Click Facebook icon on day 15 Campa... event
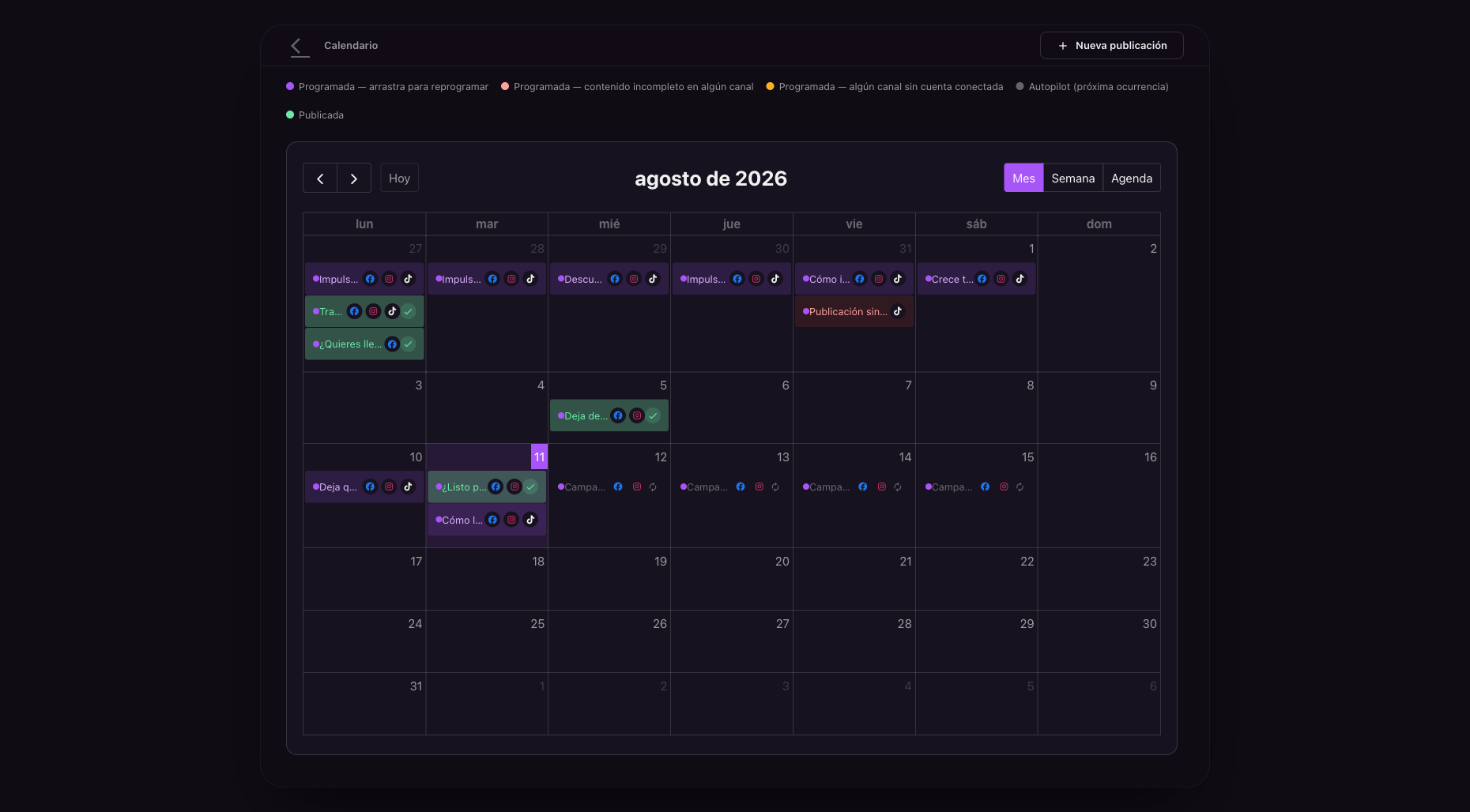 pyautogui.click(x=986, y=487)
